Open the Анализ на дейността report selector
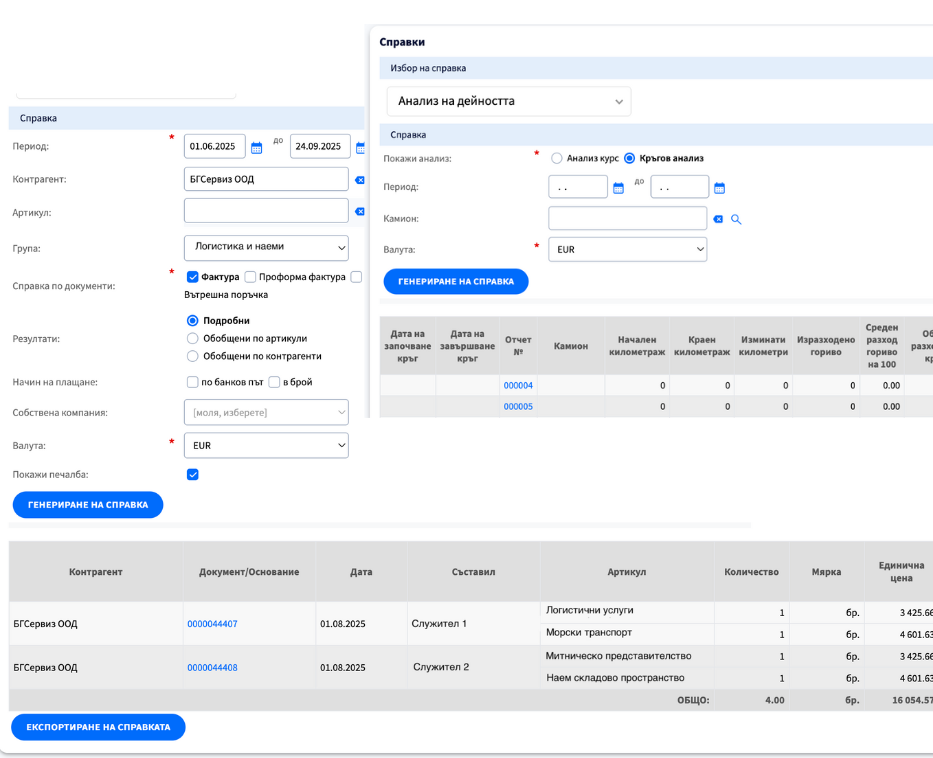The width and height of the screenshot is (933, 758). click(x=508, y=101)
